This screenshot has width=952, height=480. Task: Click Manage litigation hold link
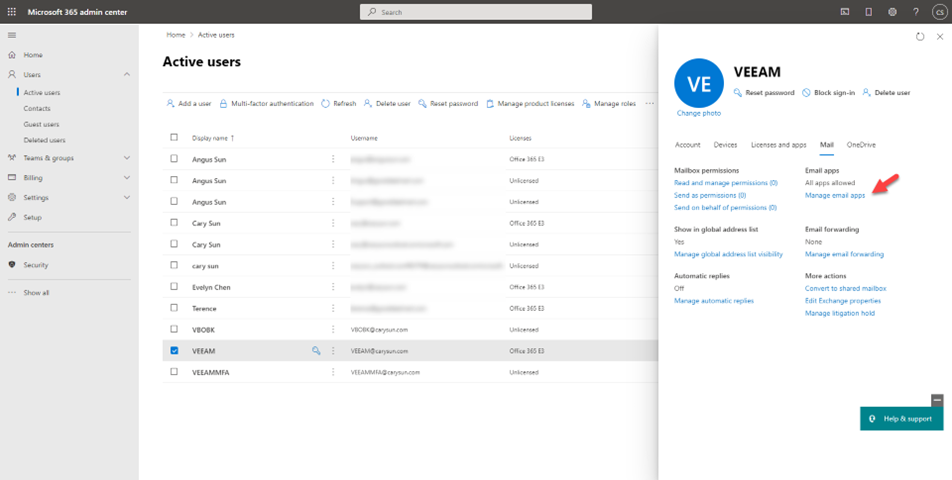(x=840, y=313)
